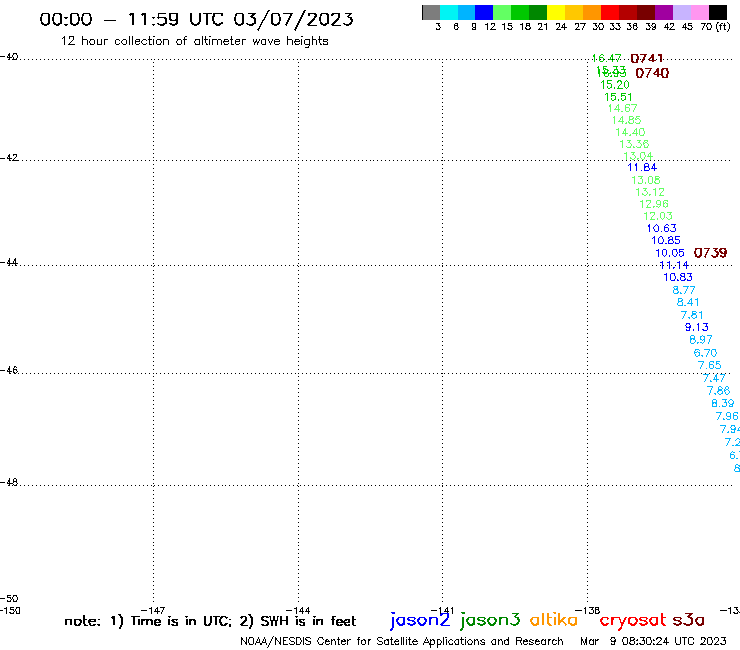This screenshot has height=650, width=740.
Task: Click the time stamp 0739
Action: [x=710, y=253]
